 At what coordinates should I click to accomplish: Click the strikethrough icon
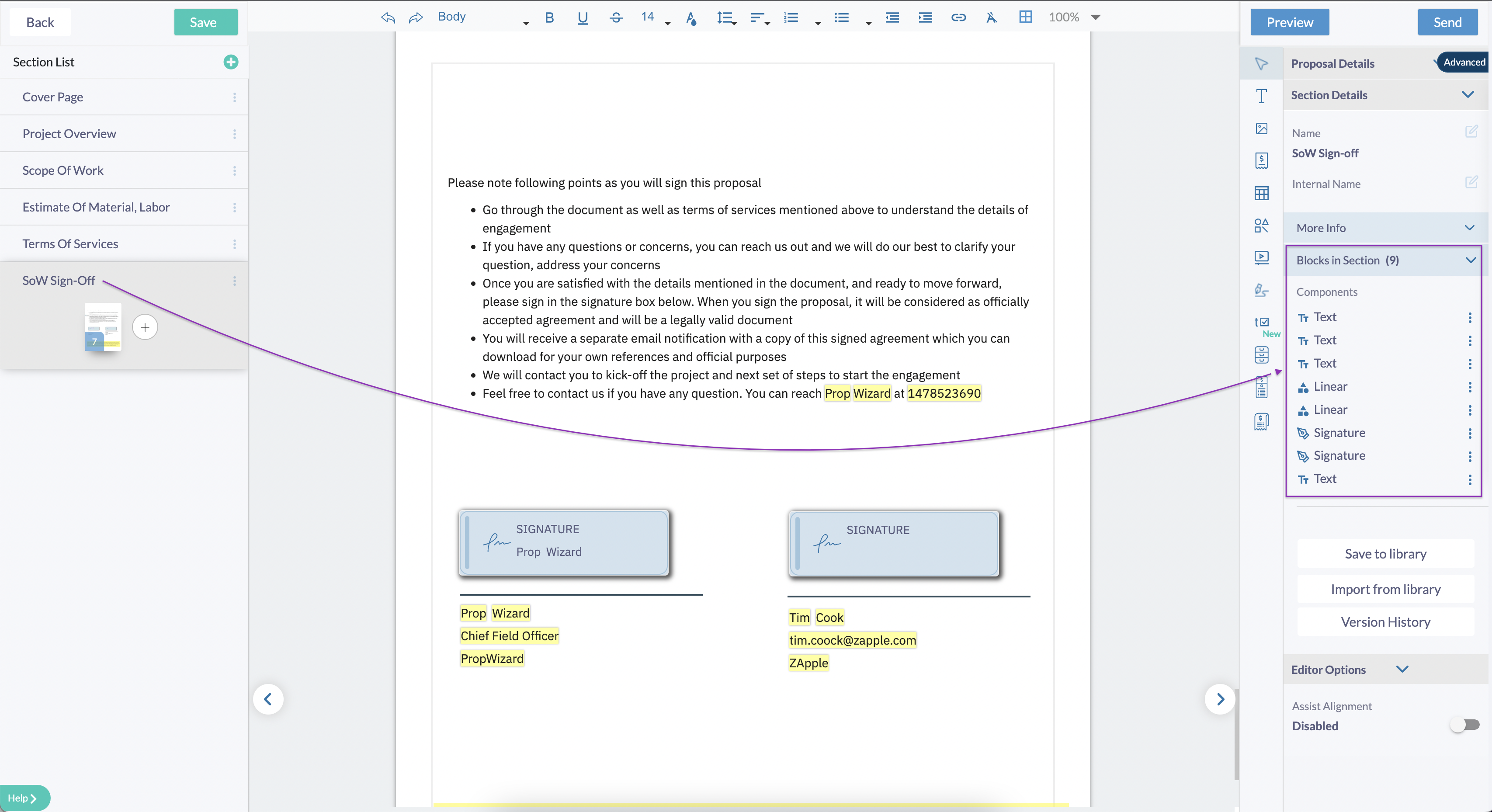pos(616,17)
